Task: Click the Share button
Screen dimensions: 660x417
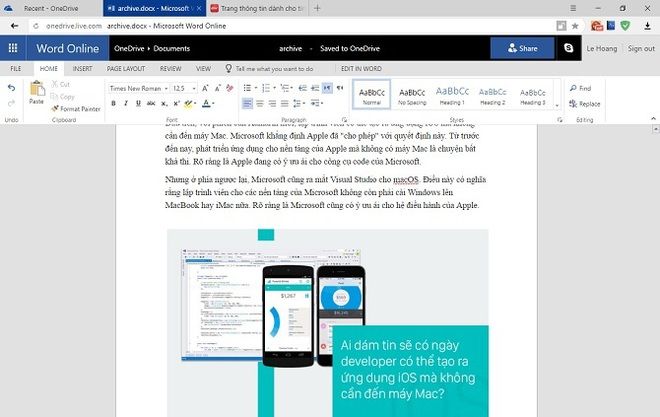Action: click(522, 48)
